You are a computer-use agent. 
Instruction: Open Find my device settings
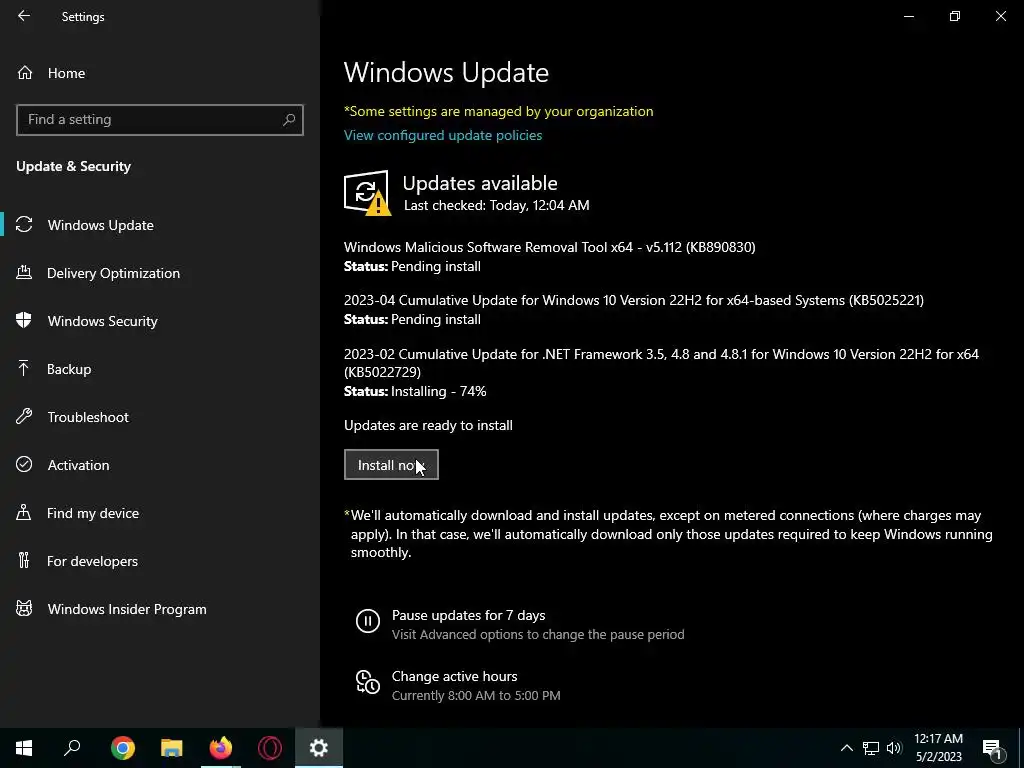point(93,513)
